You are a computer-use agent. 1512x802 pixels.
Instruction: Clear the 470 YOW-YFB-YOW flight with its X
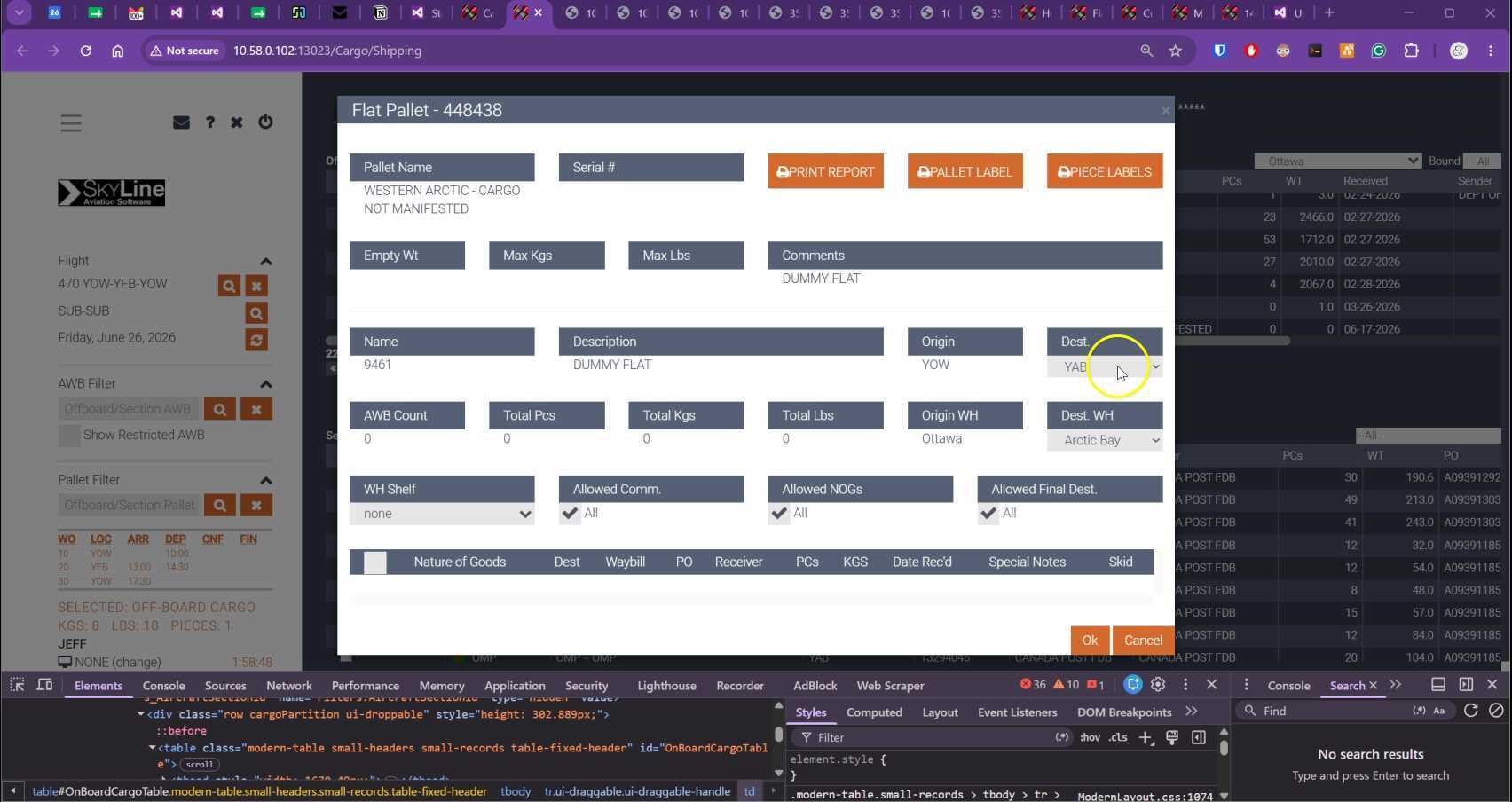[256, 286]
